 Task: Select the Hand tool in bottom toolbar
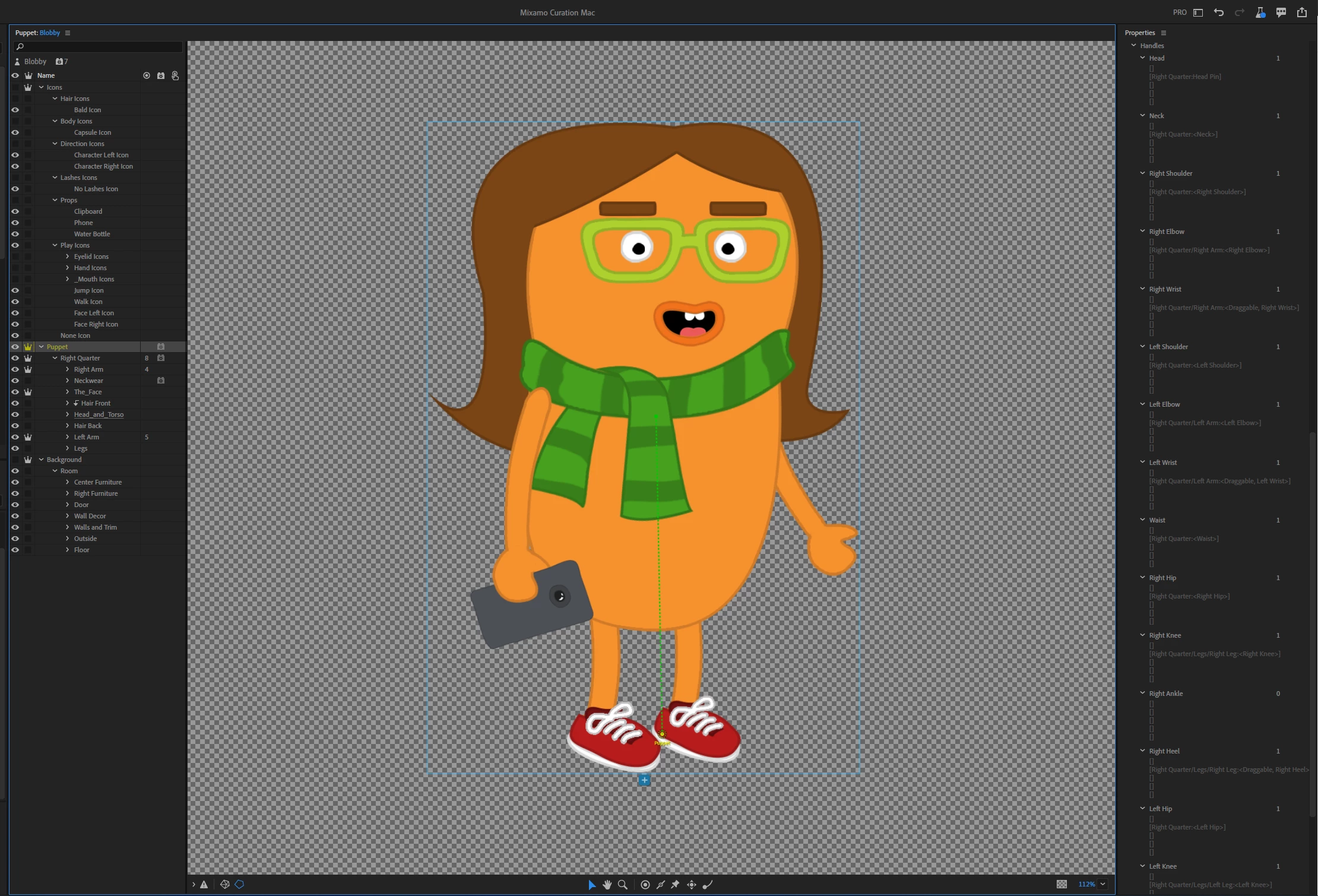607,885
